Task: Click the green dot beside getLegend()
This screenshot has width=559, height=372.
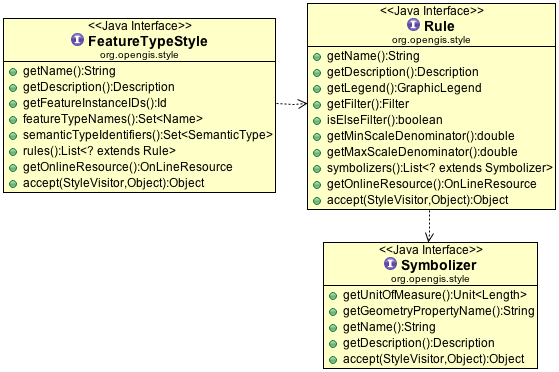Action: point(317,89)
